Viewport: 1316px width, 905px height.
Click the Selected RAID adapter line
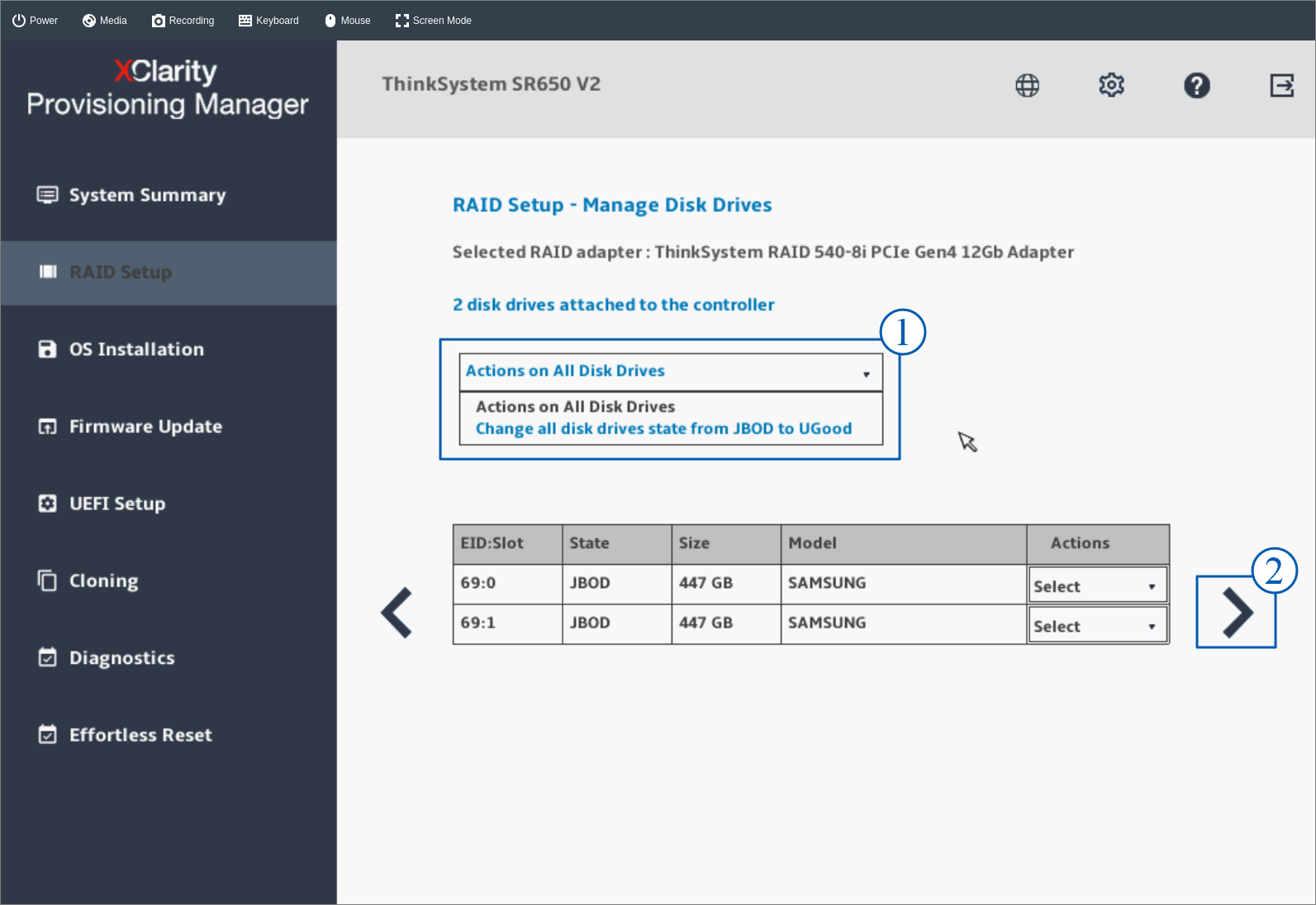[763, 253]
